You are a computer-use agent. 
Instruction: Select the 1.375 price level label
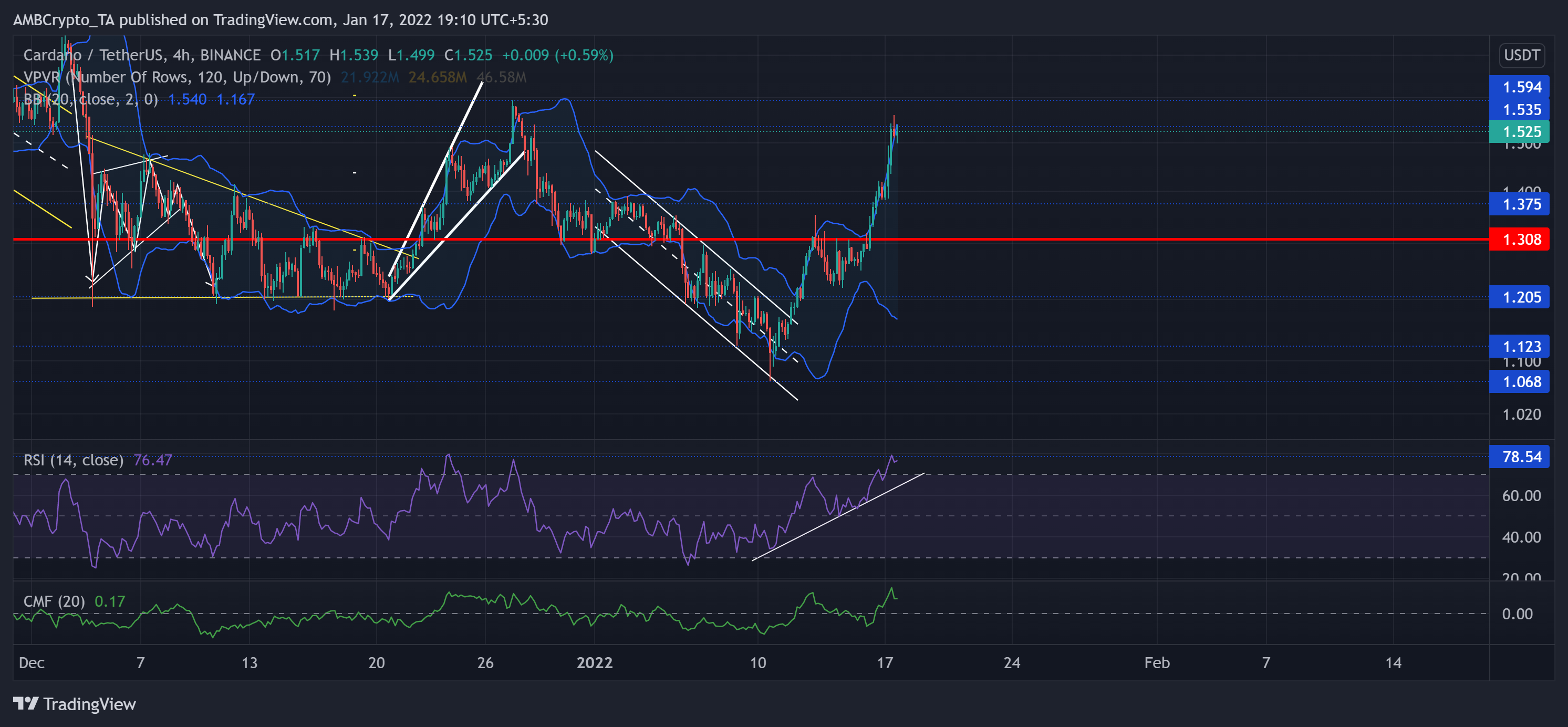[x=1519, y=204]
